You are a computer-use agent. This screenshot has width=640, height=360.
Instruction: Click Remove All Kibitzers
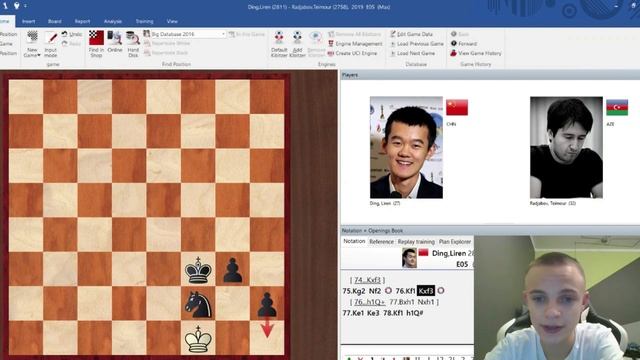[x=354, y=34]
